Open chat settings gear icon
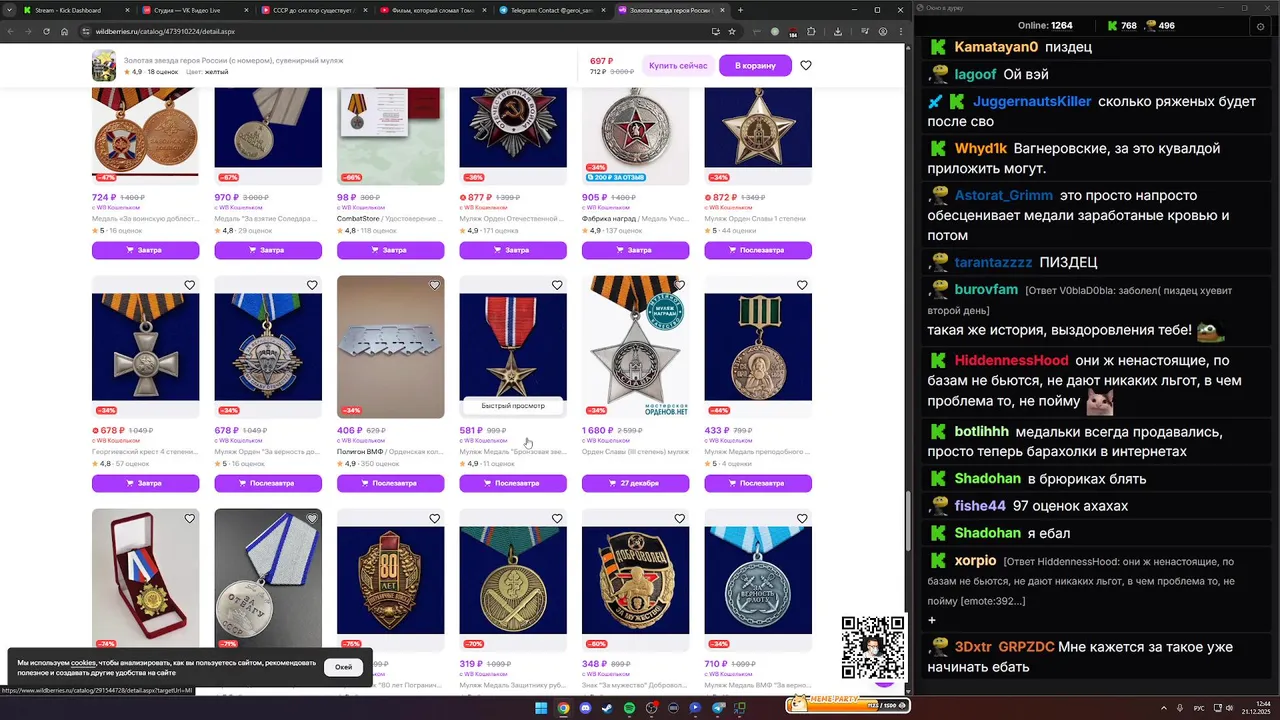The height and width of the screenshot is (720, 1280). coord(1260,26)
